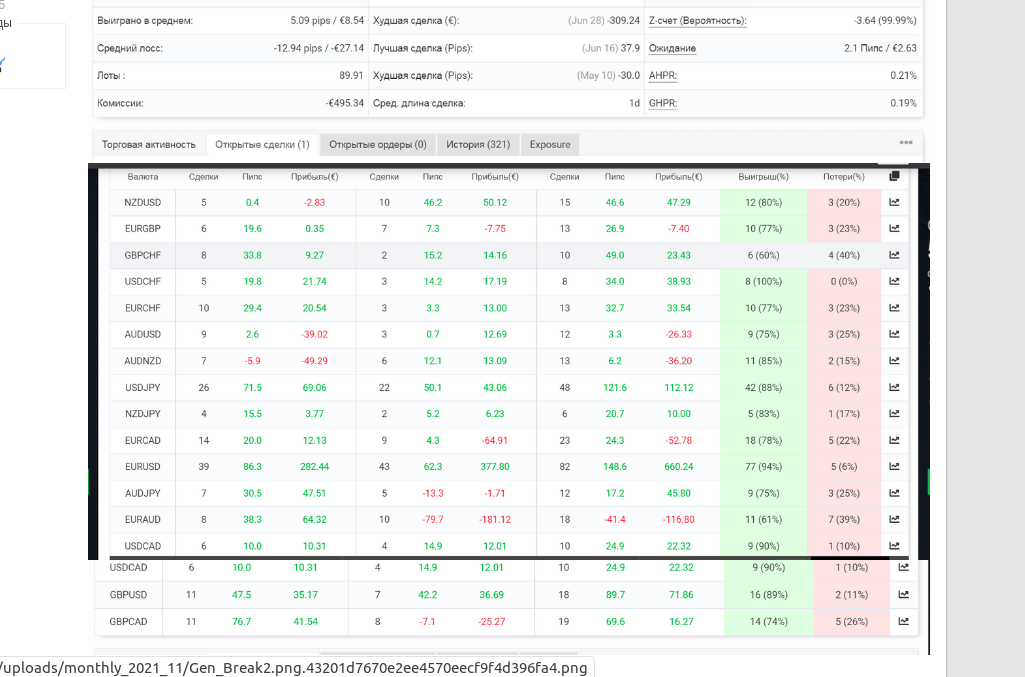Image resolution: width=1025 pixels, height=677 pixels.
Task: Open the chart icon for AUDUSD row
Action: (x=894, y=334)
